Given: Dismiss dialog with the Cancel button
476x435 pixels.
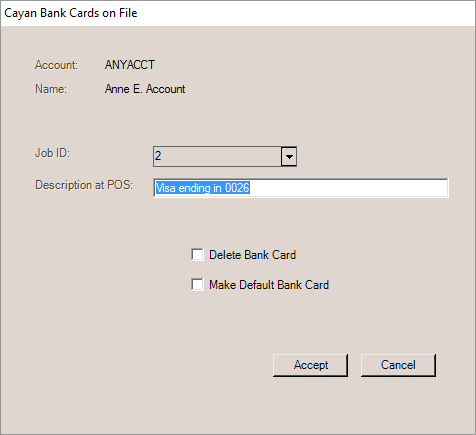Looking at the screenshot, I should (398, 365).
